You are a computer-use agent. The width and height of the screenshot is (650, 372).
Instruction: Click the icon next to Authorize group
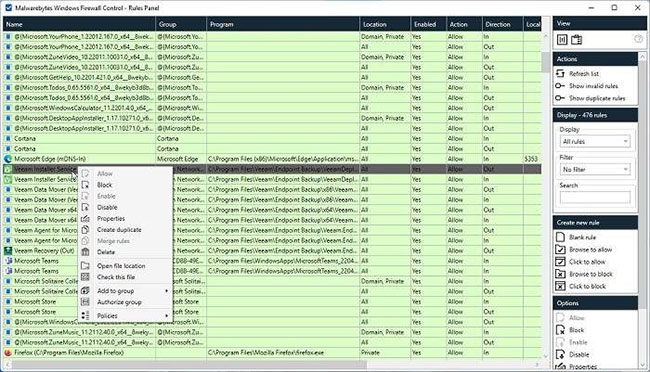click(85, 302)
